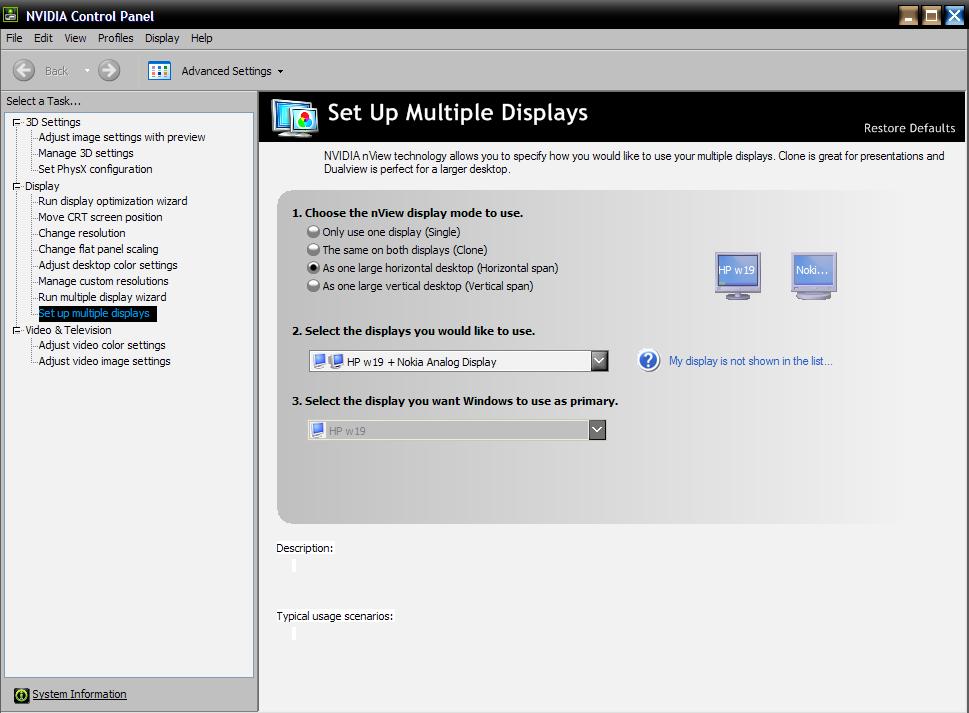Screen dimensions: 969x713
Task: Select Set up multiple displays task
Action: 97,314
